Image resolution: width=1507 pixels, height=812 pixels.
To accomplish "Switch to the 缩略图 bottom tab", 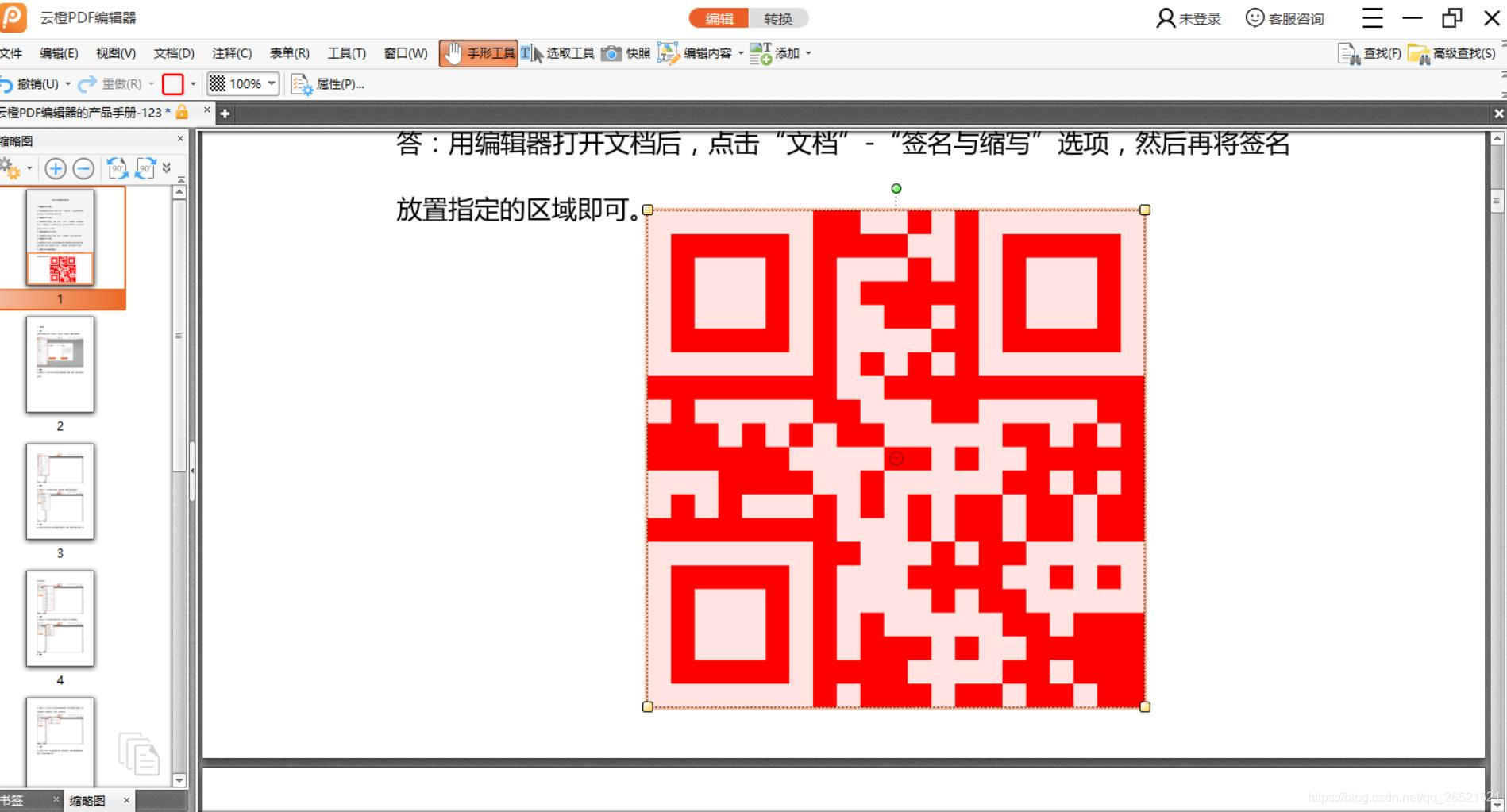I will [x=87, y=801].
